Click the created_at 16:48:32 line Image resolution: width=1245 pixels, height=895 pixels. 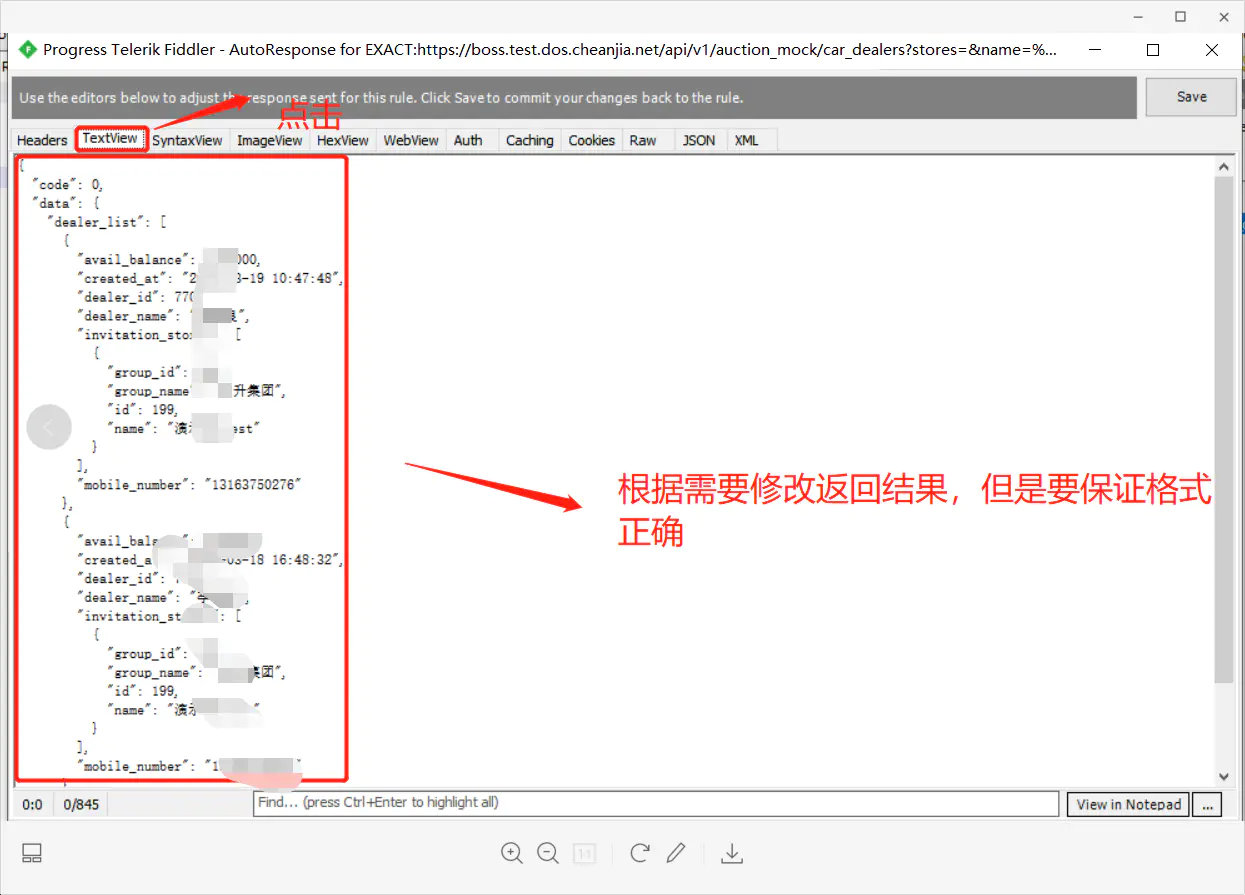[x=211, y=560]
